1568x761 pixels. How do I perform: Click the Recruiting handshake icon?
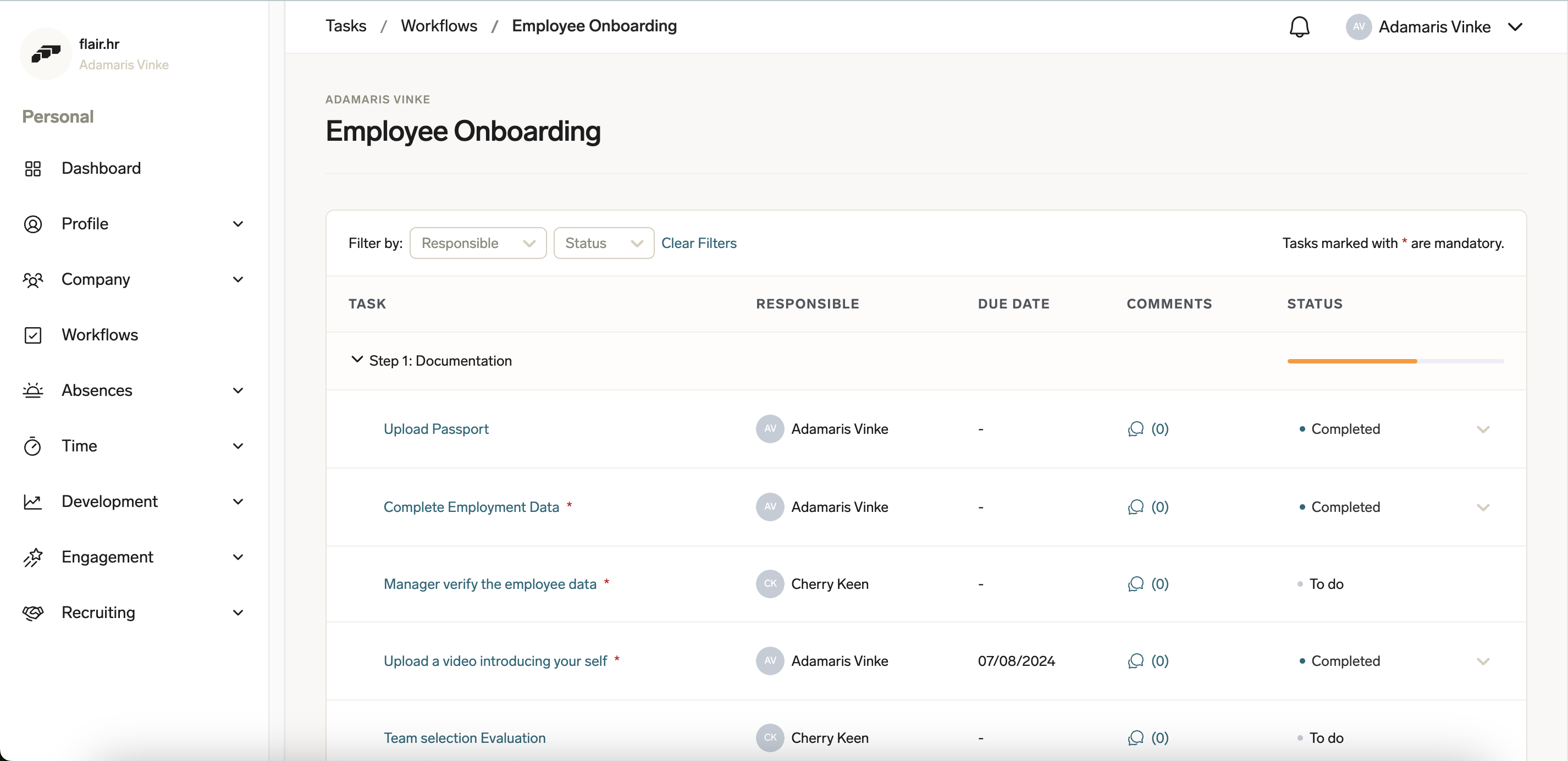(34, 613)
